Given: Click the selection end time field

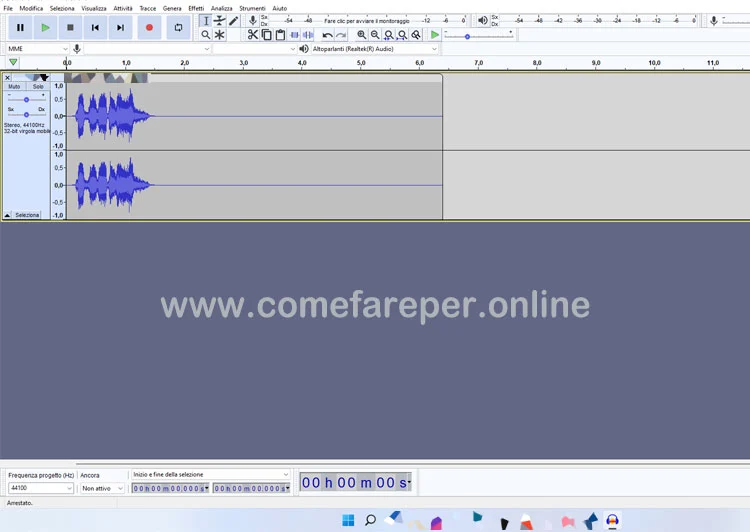Looking at the screenshot, I should pos(252,488).
